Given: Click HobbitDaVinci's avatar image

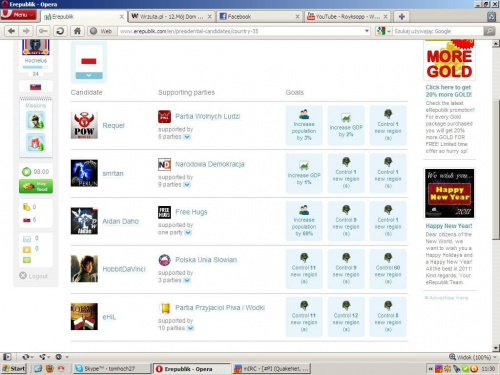Looking at the screenshot, I should [x=84, y=269].
